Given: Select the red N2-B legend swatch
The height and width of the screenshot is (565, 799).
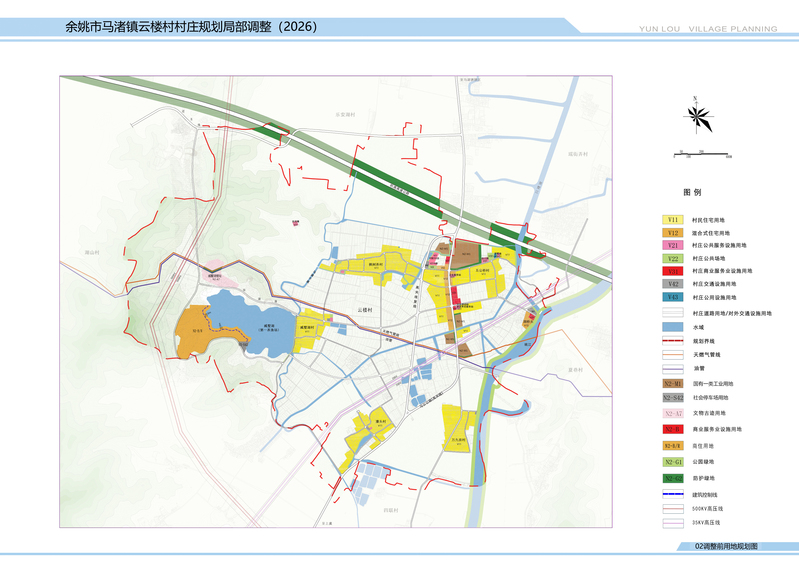Looking at the screenshot, I should 673,429.
